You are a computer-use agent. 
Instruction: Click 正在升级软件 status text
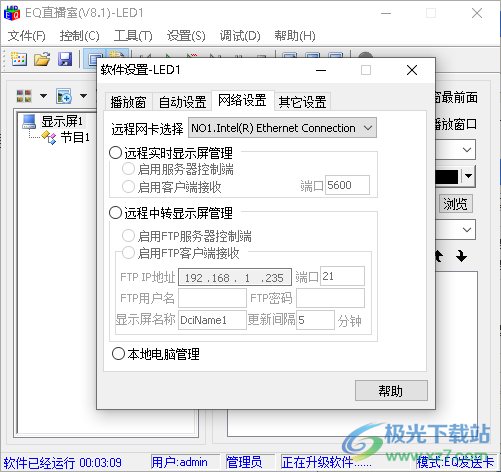coord(326,462)
